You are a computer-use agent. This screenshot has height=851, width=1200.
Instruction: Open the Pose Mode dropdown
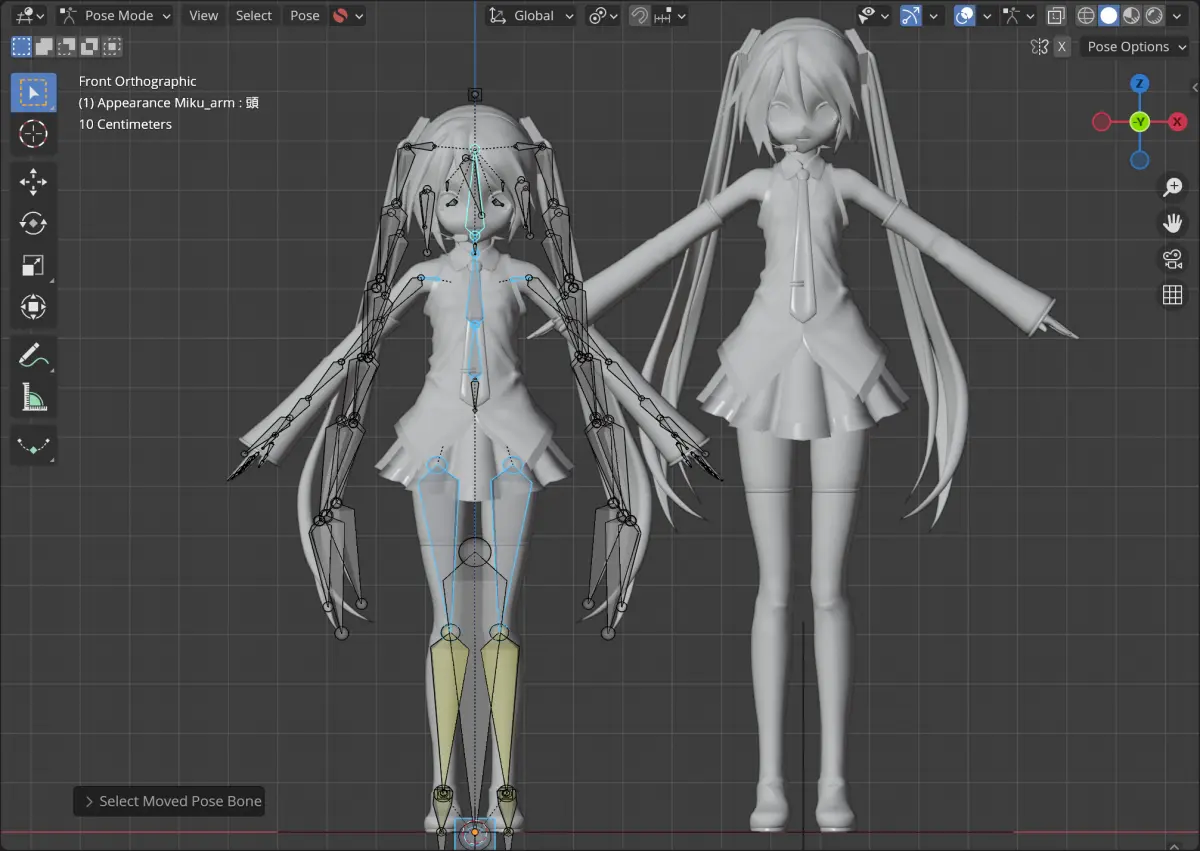pos(114,16)
